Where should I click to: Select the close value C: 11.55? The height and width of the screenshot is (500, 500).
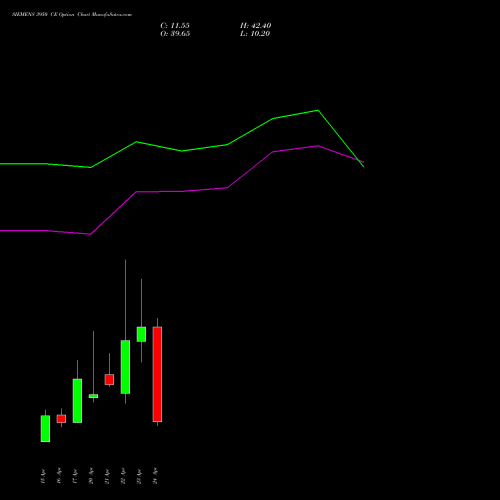(x=175, y=26)
